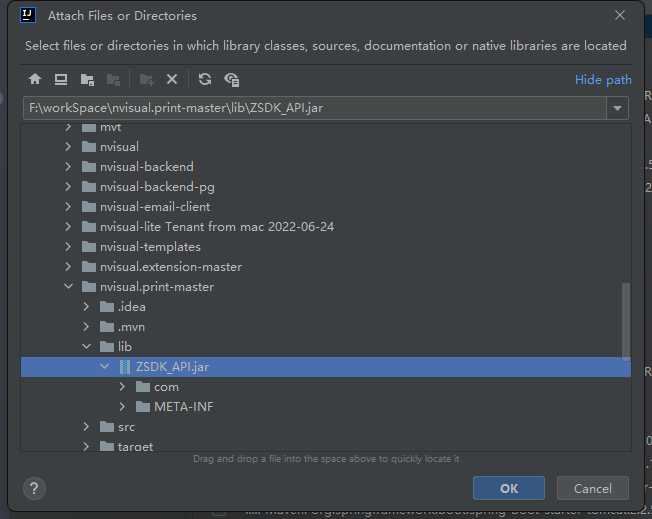Click the file tree vertical scrollbar
The width and height of the screenshot is (652, 519).
pyautogui.click(x=626, y=322)
